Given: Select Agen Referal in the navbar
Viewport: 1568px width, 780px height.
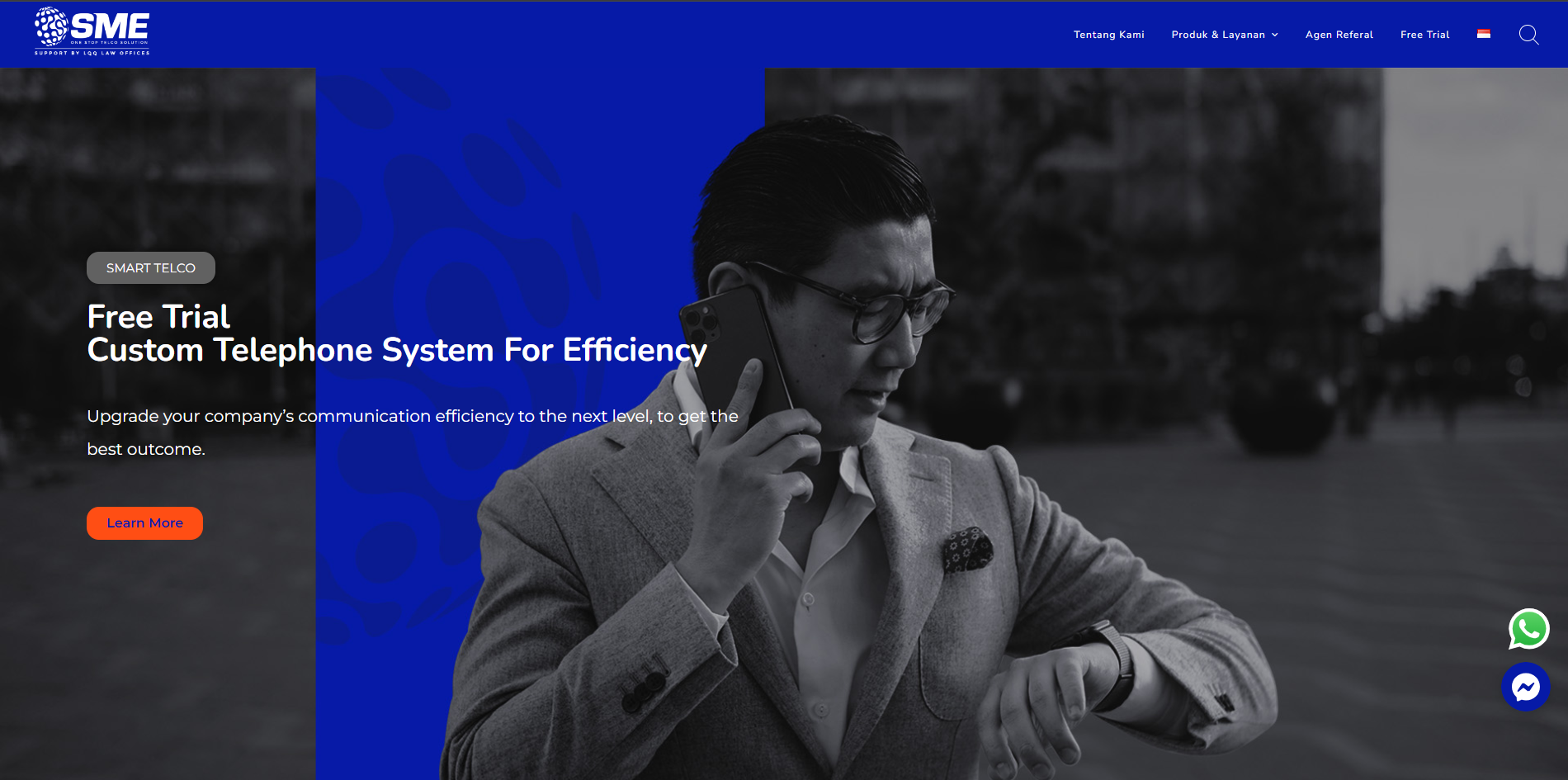Looking at the screenshot, I should (1339, 34).
